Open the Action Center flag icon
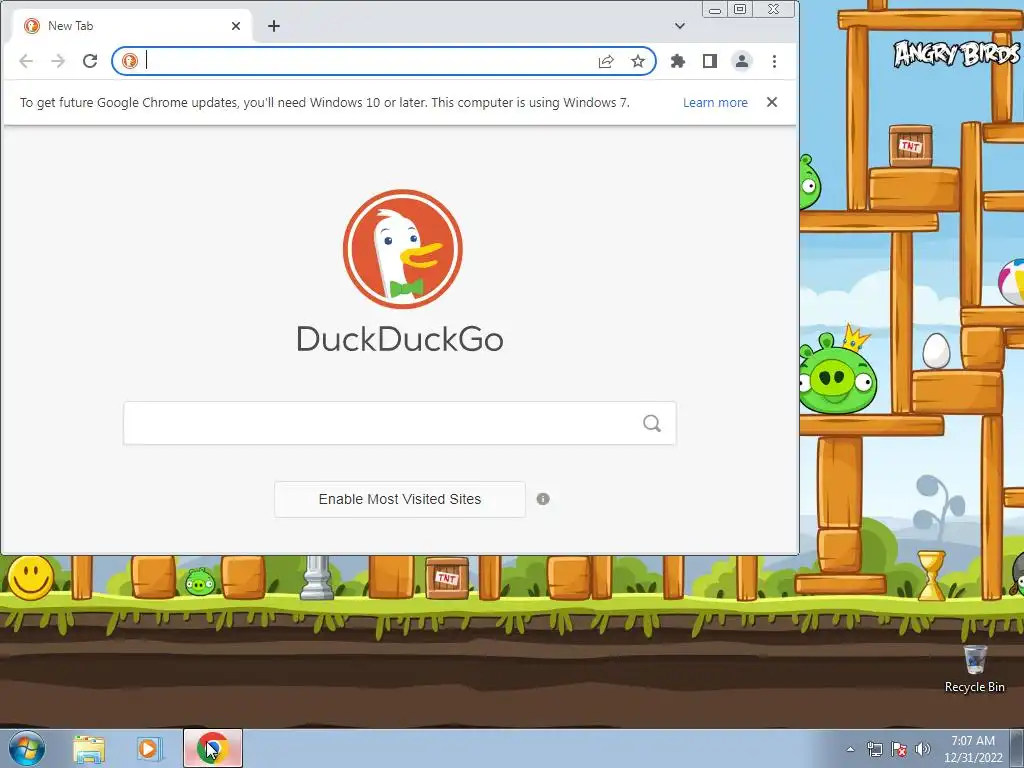This screenshot has width=1024, height=768. 899,749
